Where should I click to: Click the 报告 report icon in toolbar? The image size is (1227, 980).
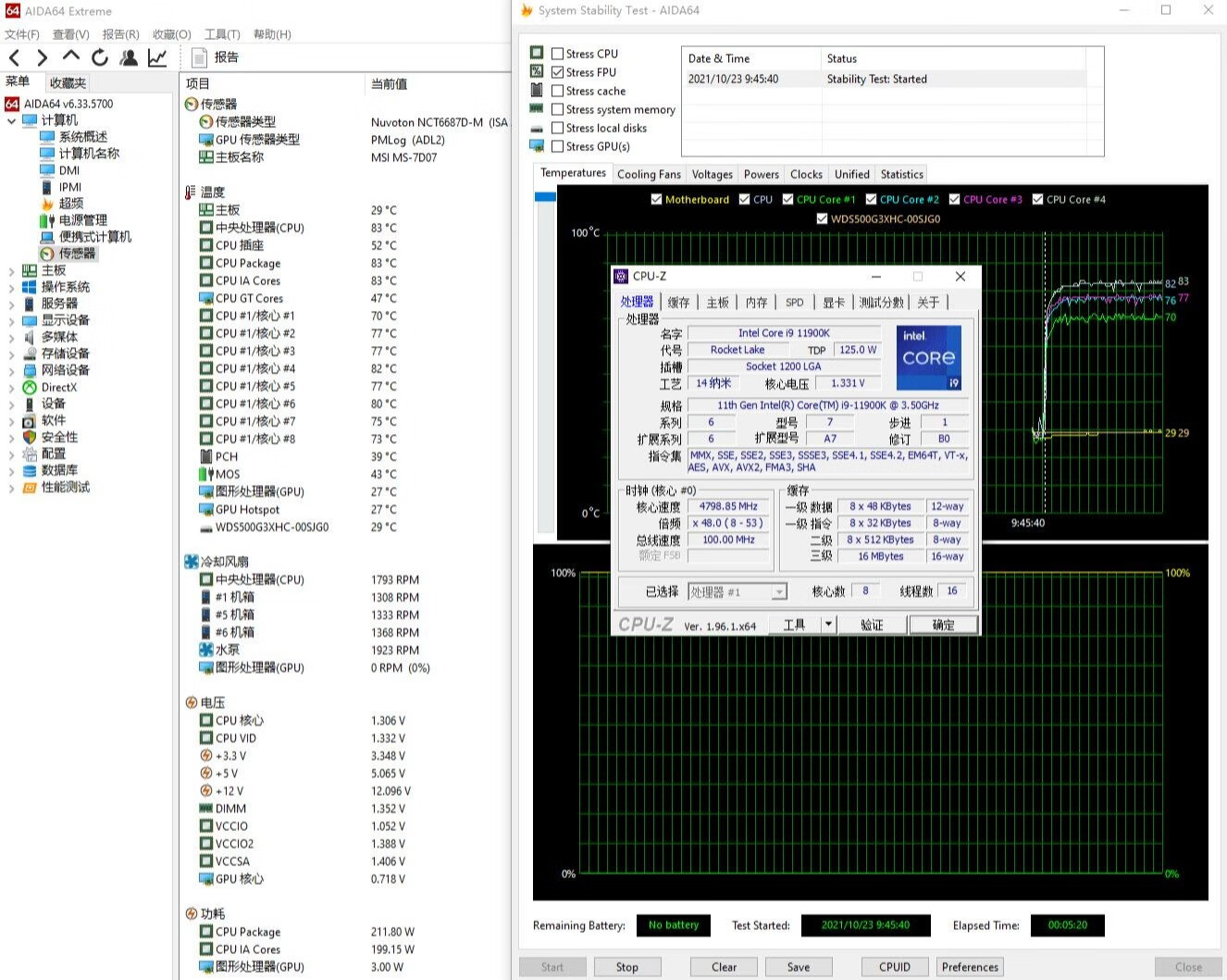pyautogui.click(x=199, y=57)
